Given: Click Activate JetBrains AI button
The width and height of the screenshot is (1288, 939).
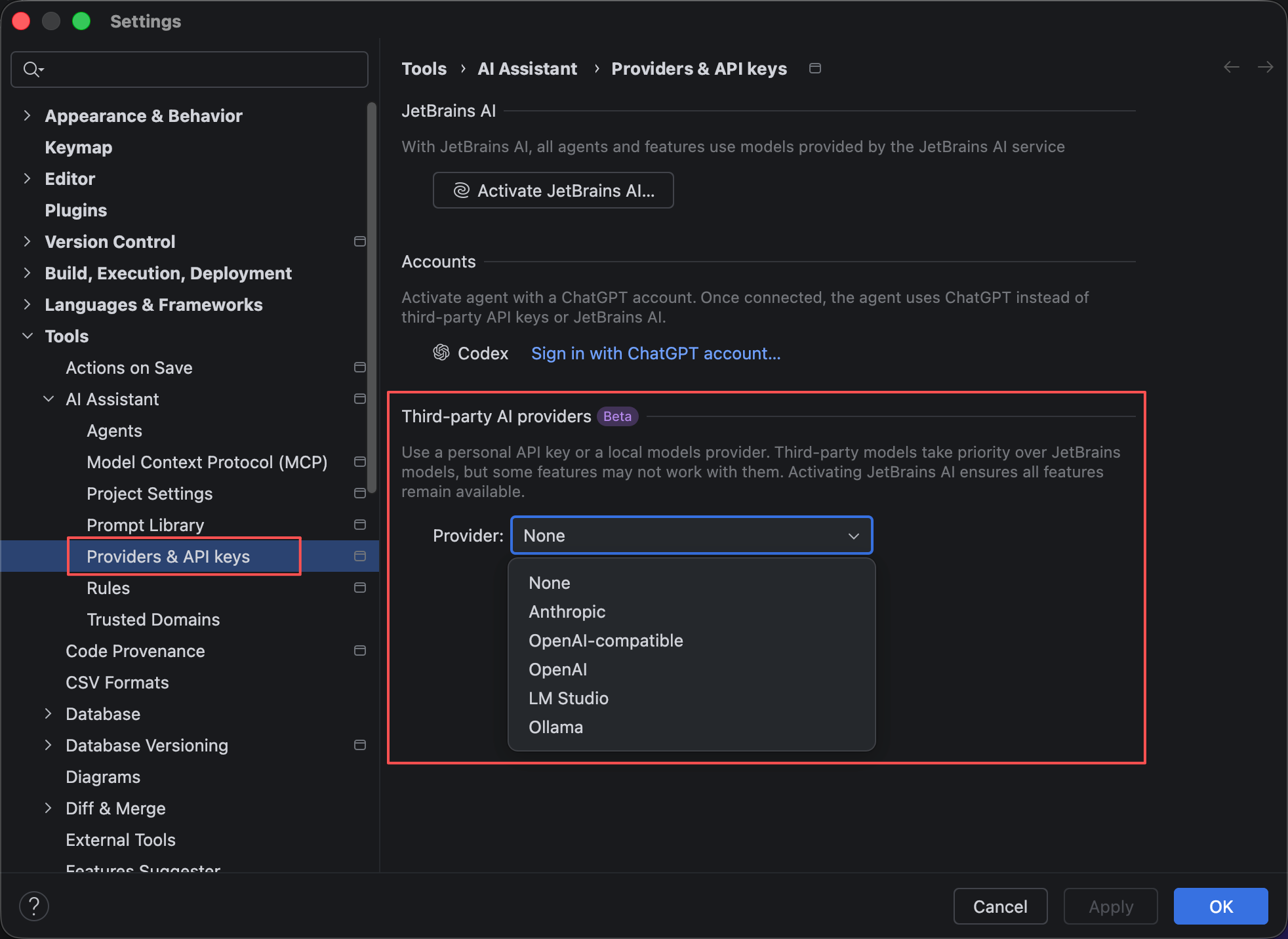Looking at the screenshot, I should (x=553, y=190).
